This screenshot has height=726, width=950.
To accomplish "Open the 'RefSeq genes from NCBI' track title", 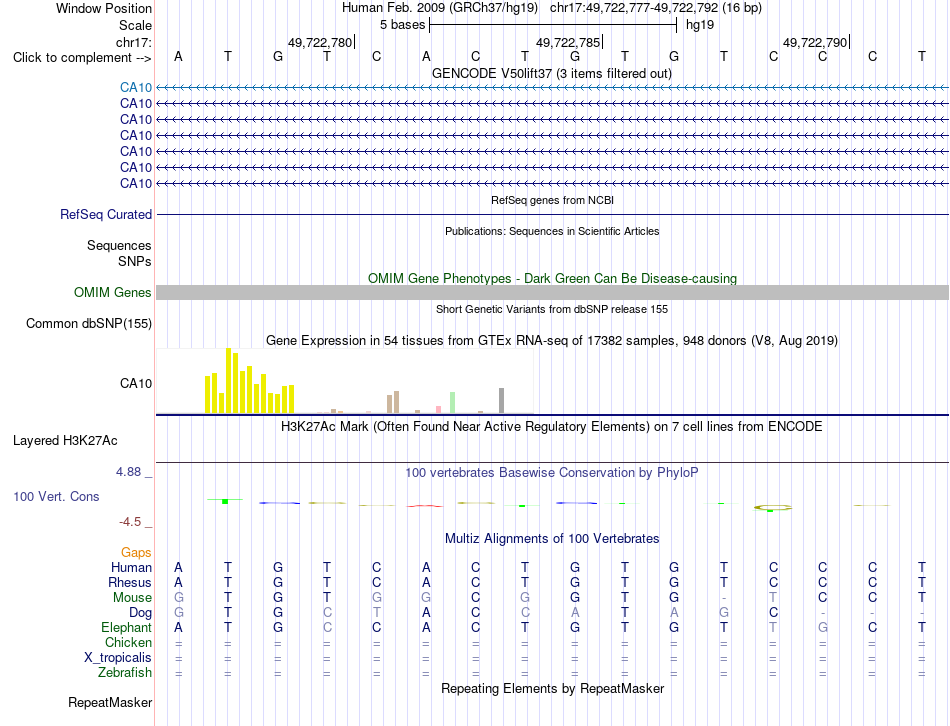I will (552, 200).
